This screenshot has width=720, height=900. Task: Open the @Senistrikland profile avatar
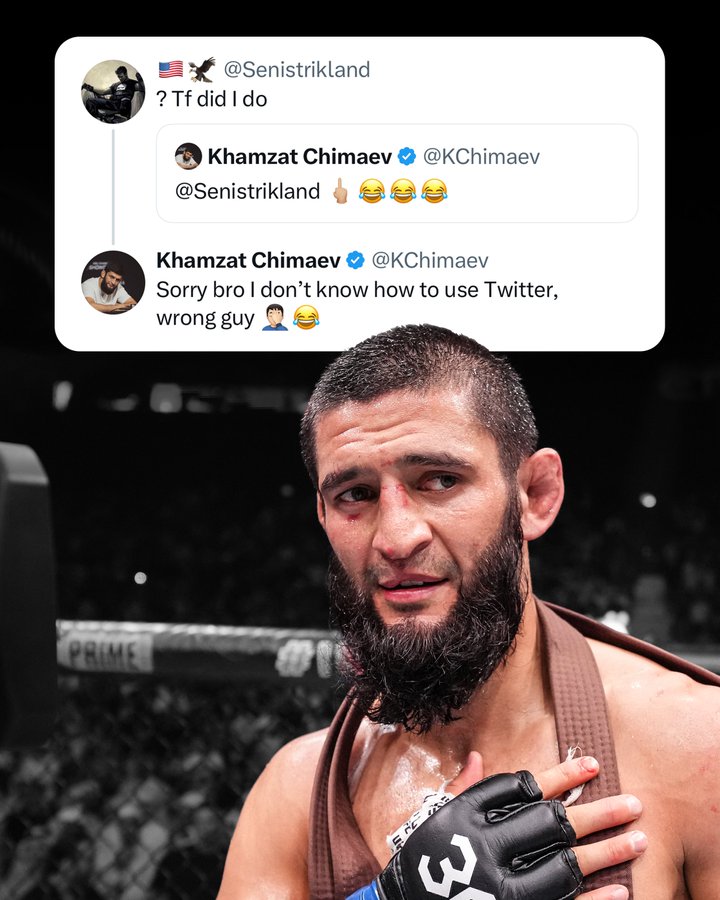113,91
